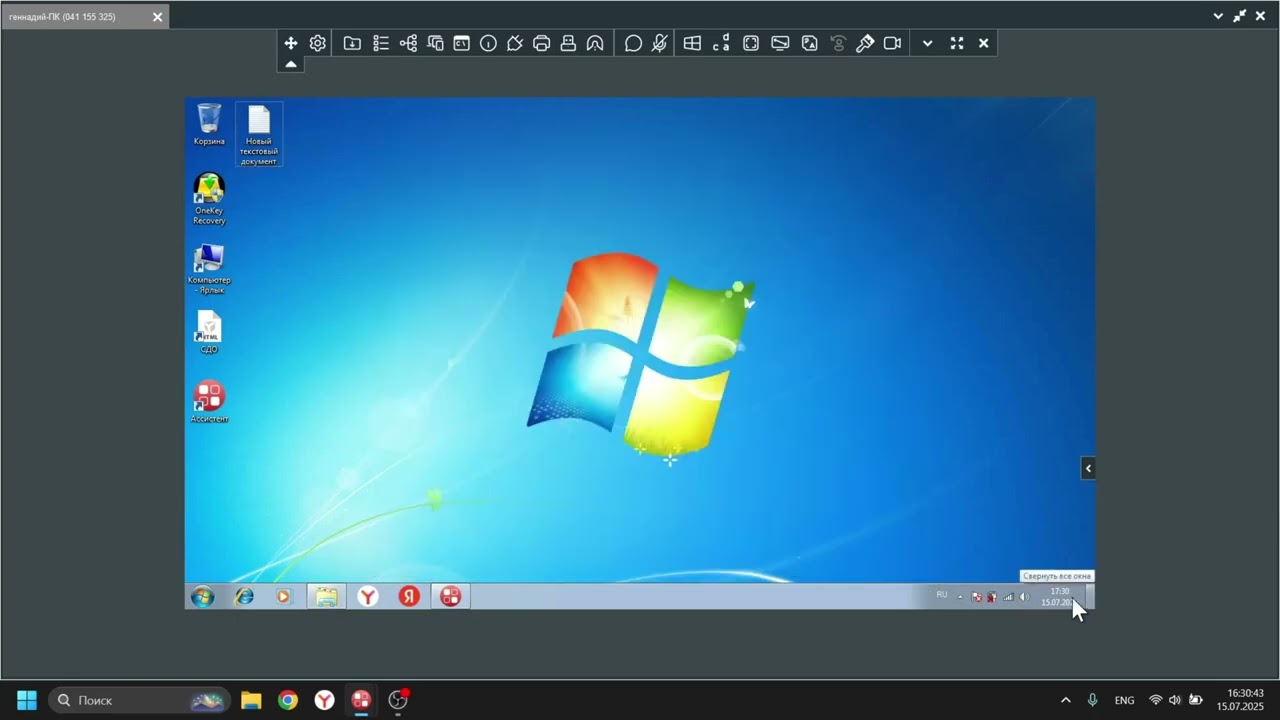Click the monitor display icon
This screenshot has height=720, width=1280.
(780, 43)
